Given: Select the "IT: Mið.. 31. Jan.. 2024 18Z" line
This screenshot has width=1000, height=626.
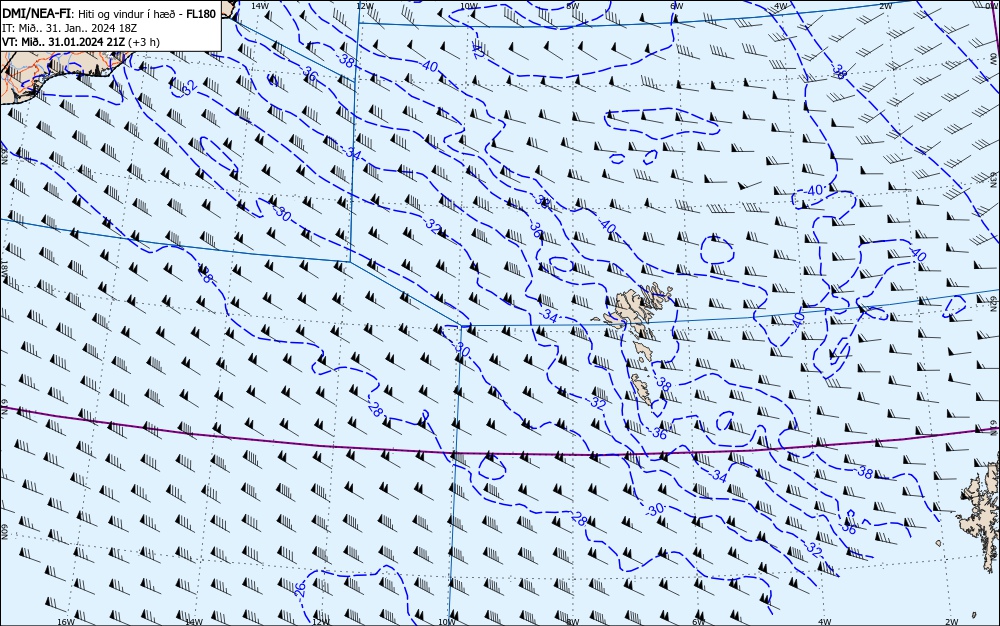Looking at the screenshot, I should point(70,28).
